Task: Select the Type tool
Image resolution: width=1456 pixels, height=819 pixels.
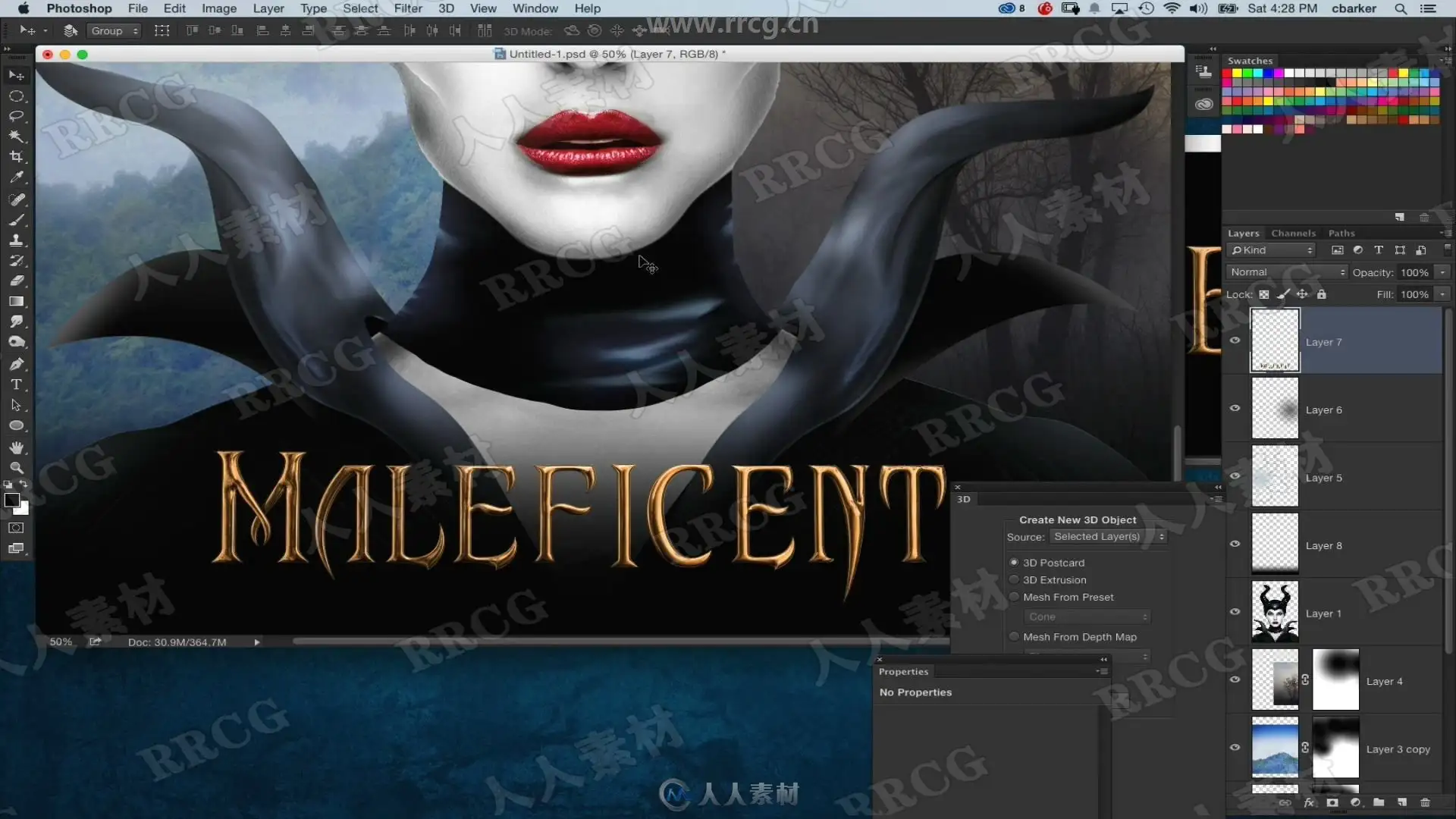Action: point(16,384)
